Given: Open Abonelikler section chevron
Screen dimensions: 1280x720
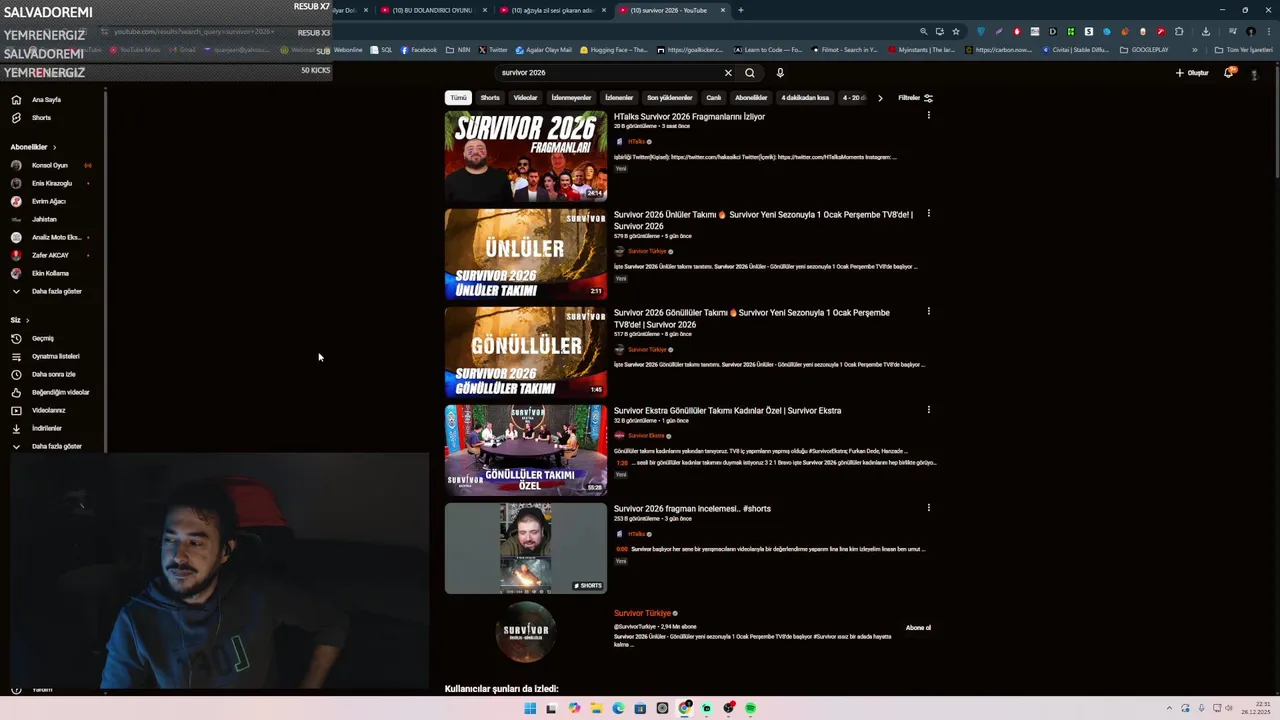Looking at the screenshot, I should point(54,147).
